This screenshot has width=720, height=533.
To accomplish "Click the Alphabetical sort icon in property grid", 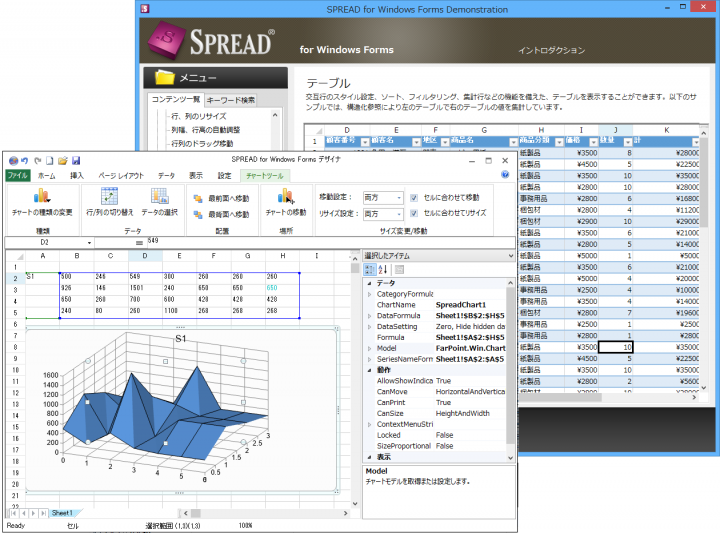I will [x=383, y=269].
